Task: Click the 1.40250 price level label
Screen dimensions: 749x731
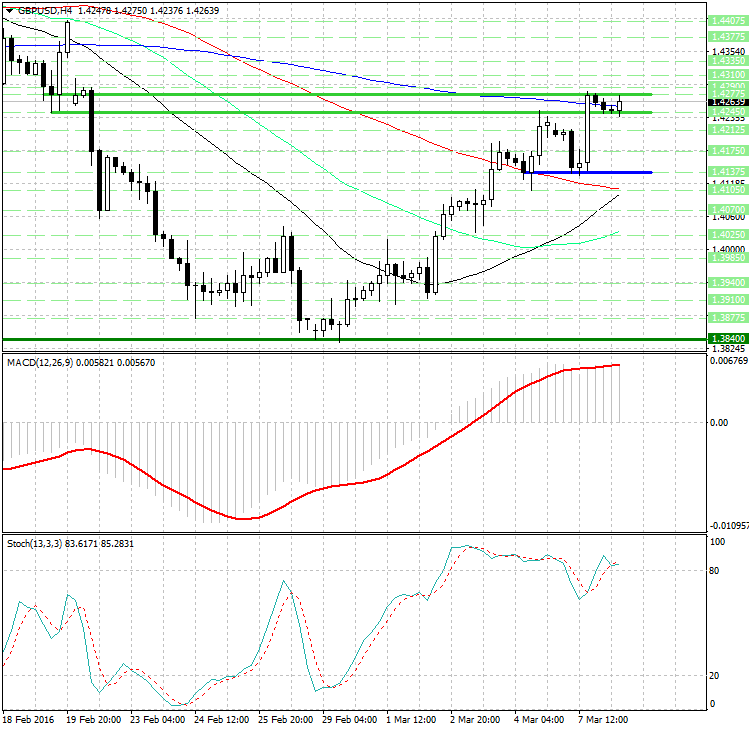Action: (x=728, y=235)
